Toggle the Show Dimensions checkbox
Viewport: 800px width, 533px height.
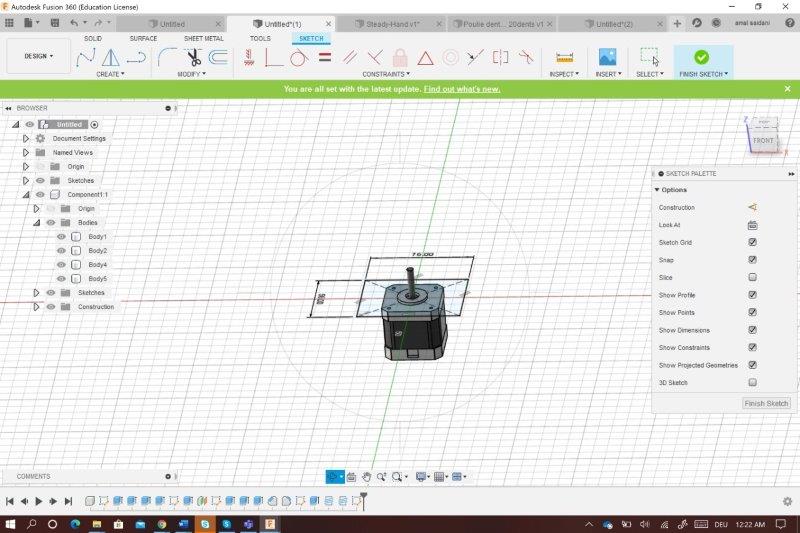753,330
